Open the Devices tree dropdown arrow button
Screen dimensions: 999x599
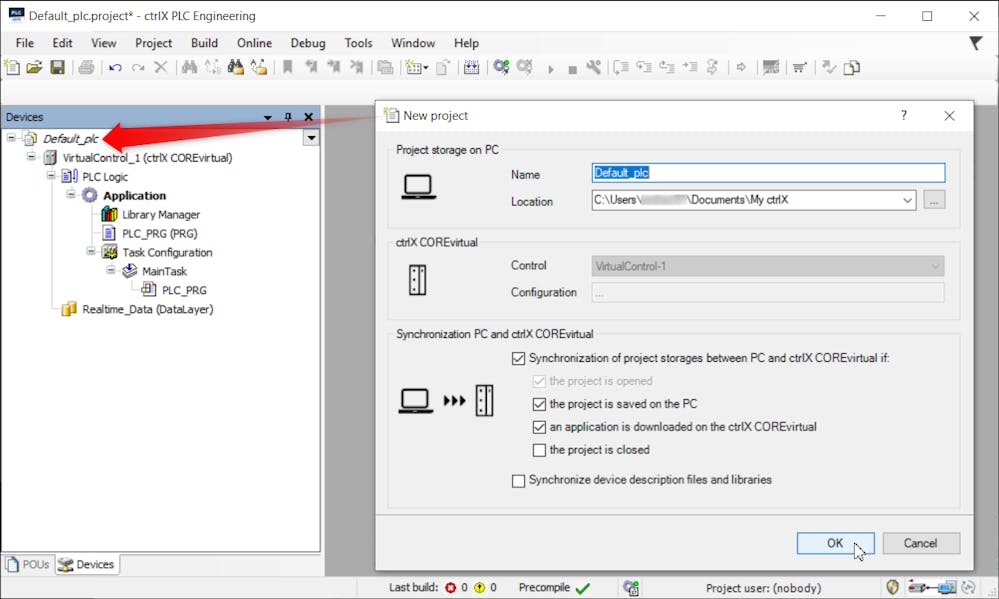pyautogui.click(x=311, y=138)
